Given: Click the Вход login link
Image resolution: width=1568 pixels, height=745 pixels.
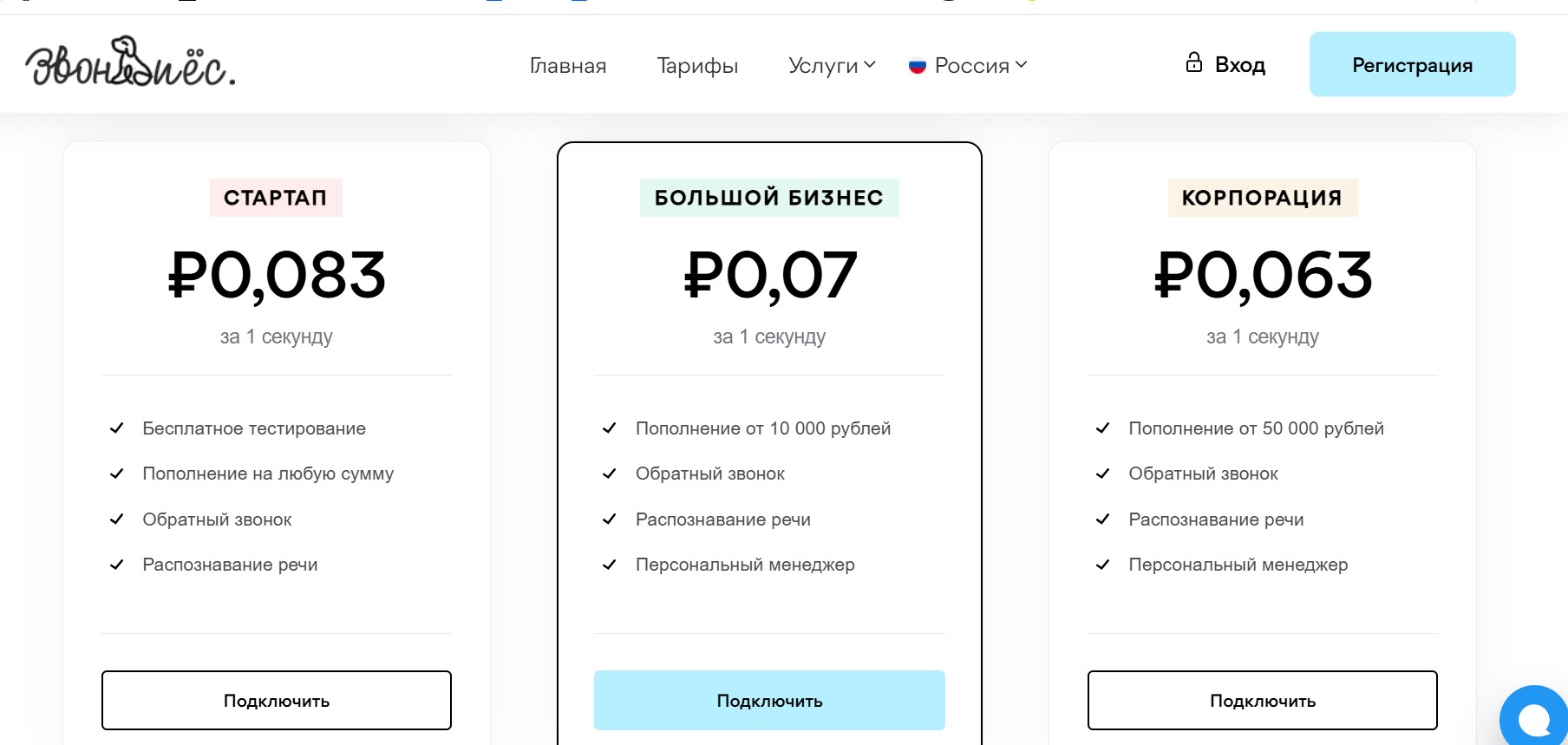Looking at the screenshot, I should (1239, 65).
